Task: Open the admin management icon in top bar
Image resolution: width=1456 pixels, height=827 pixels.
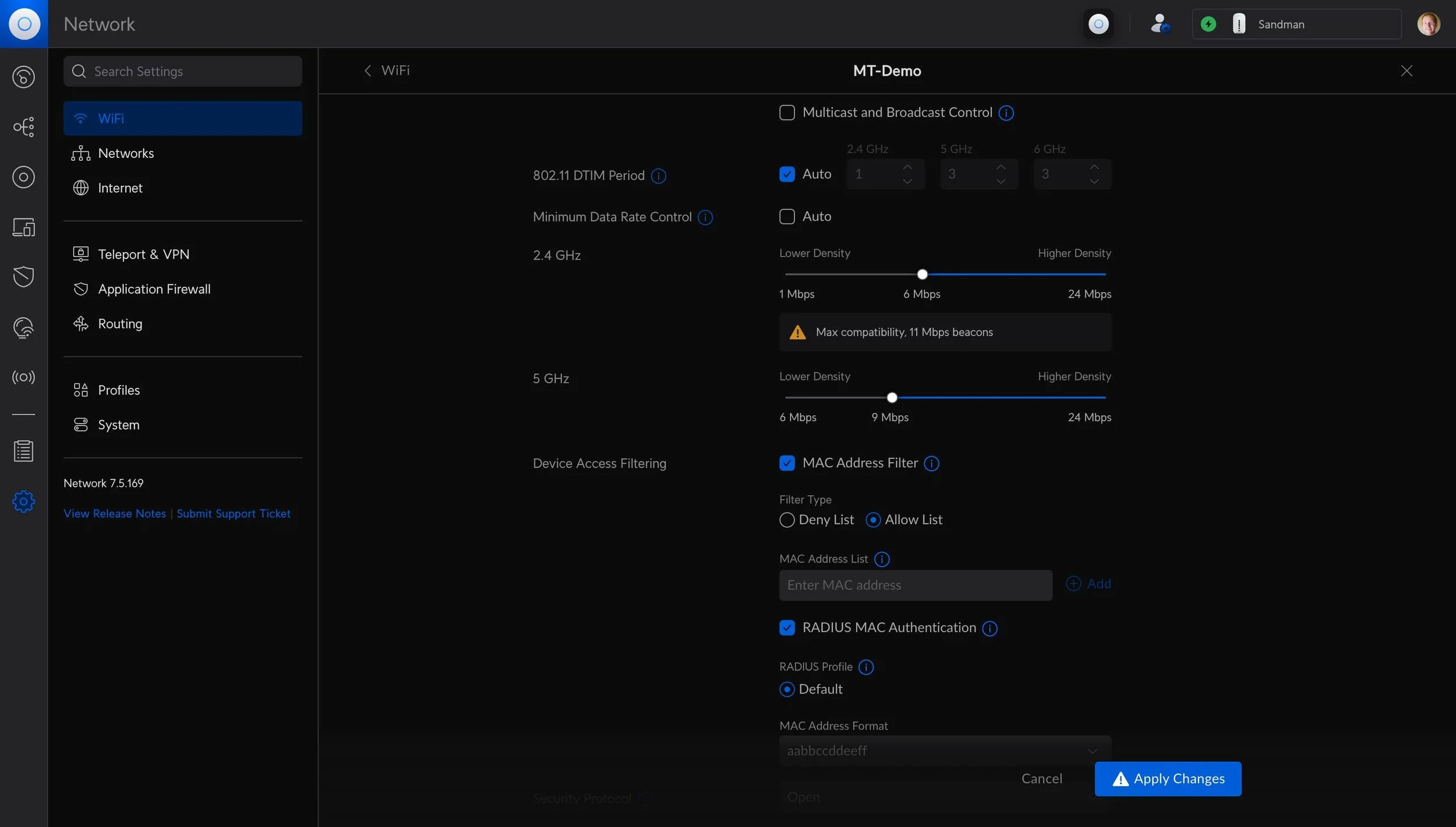Action: [x=1159, y=24]
